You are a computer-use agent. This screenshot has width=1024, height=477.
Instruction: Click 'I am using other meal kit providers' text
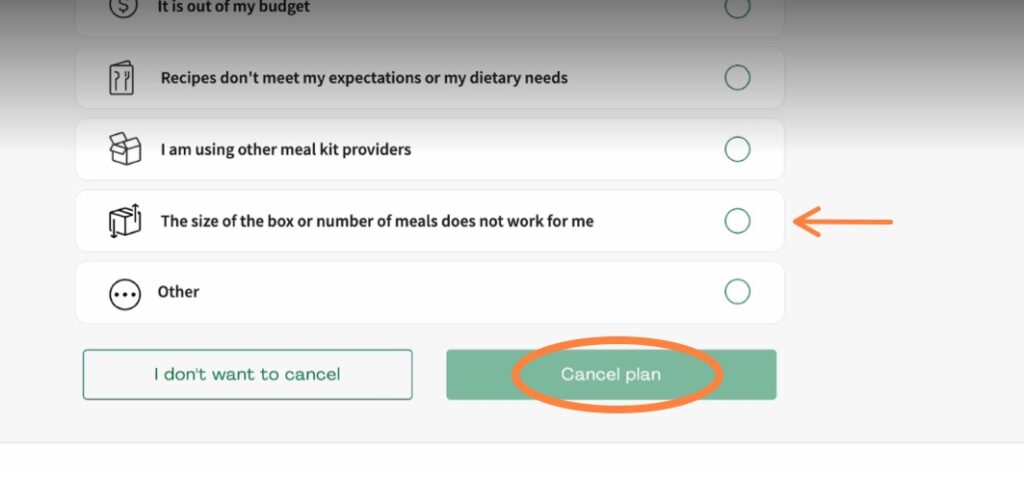[x=286, y=150]
